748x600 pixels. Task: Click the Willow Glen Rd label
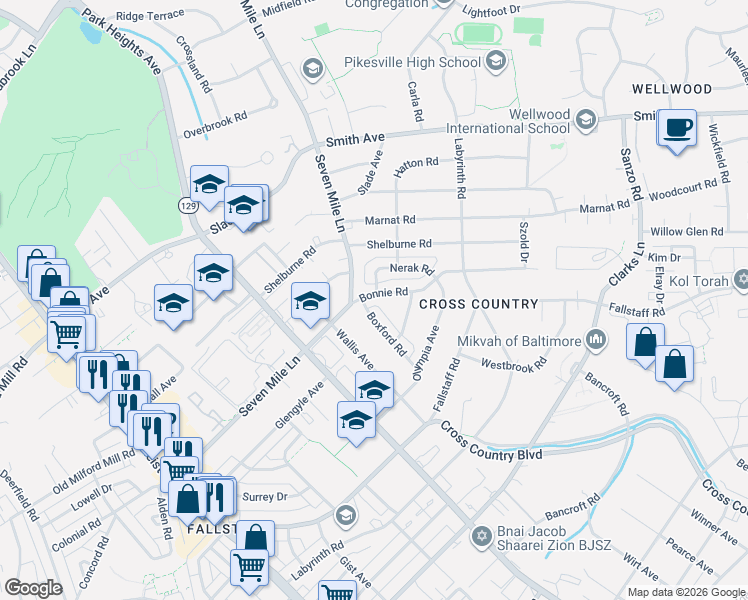pyautogui.click(x=687, y=232)
